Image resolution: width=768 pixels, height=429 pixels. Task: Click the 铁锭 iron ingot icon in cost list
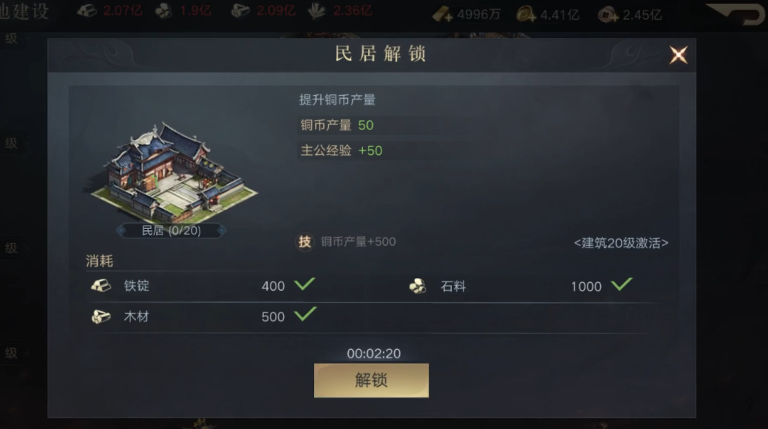(x=101, y=286)
